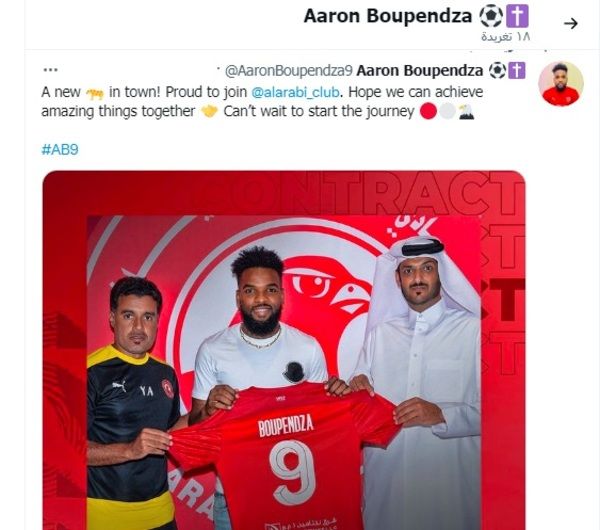
Task: Click the eagle emoji ending the tweet
Action: pyautogui.click(x=466, y=112)
